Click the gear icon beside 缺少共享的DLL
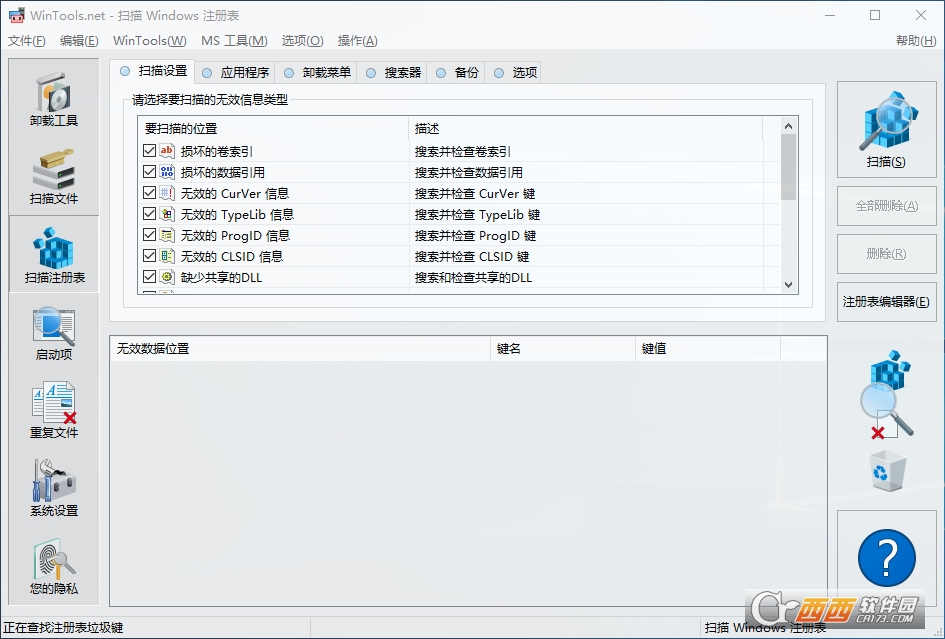 point(167,277)
